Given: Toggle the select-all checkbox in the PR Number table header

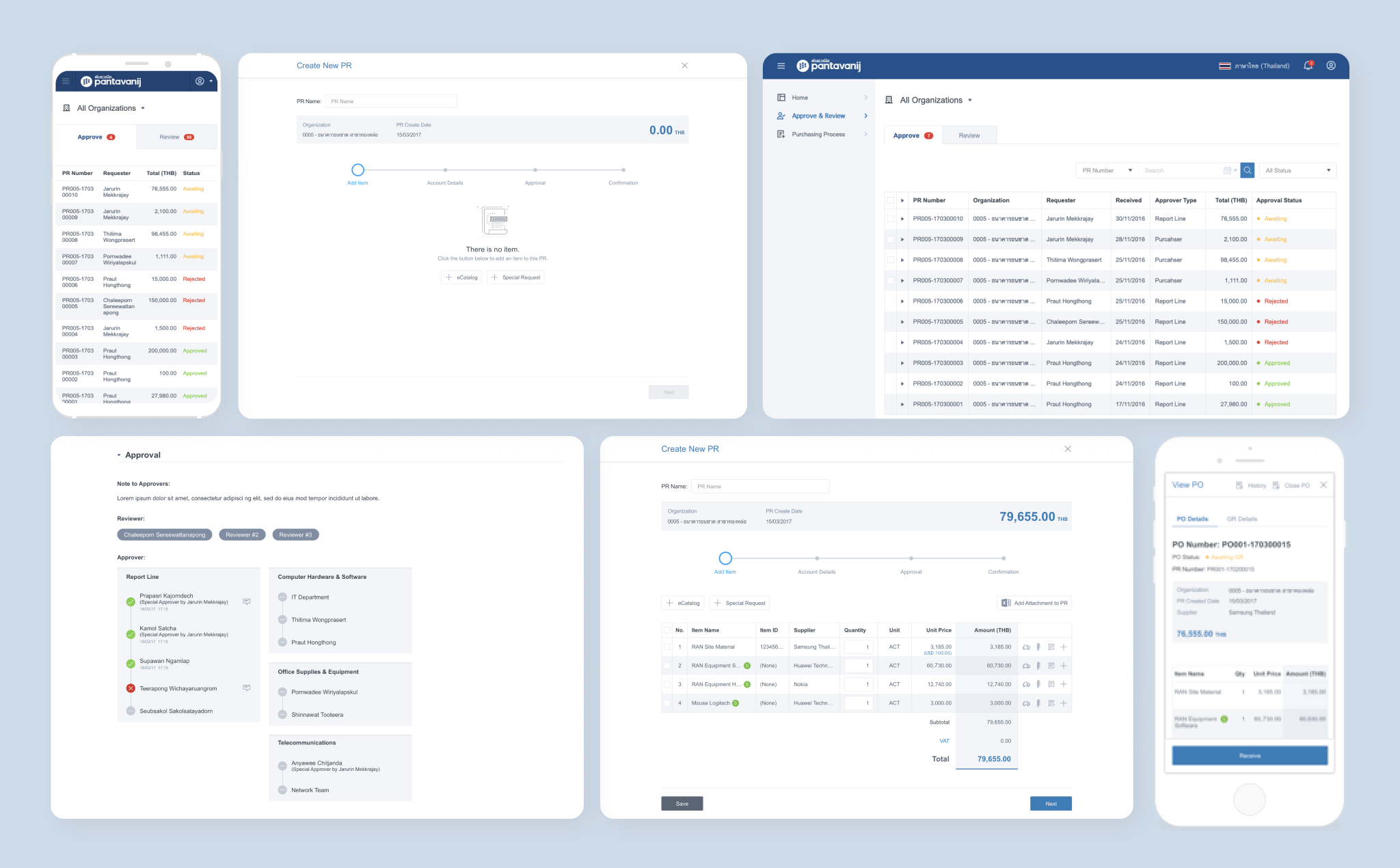Looking at the screenshot, I should tap(890, 200).
